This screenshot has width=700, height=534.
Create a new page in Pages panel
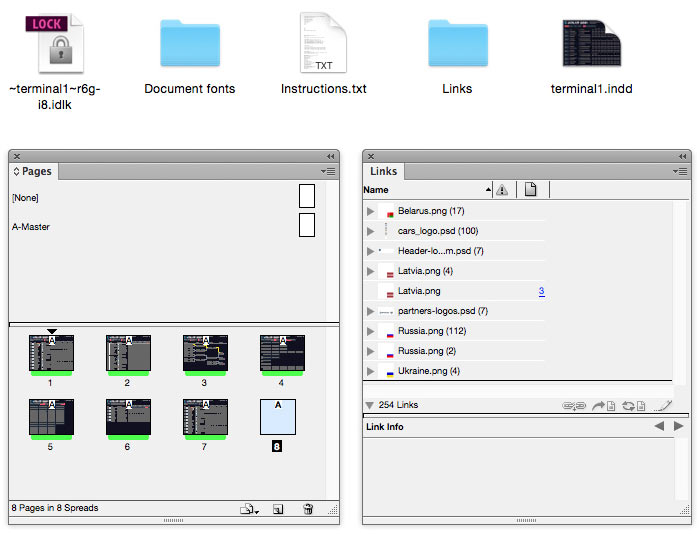278,509
